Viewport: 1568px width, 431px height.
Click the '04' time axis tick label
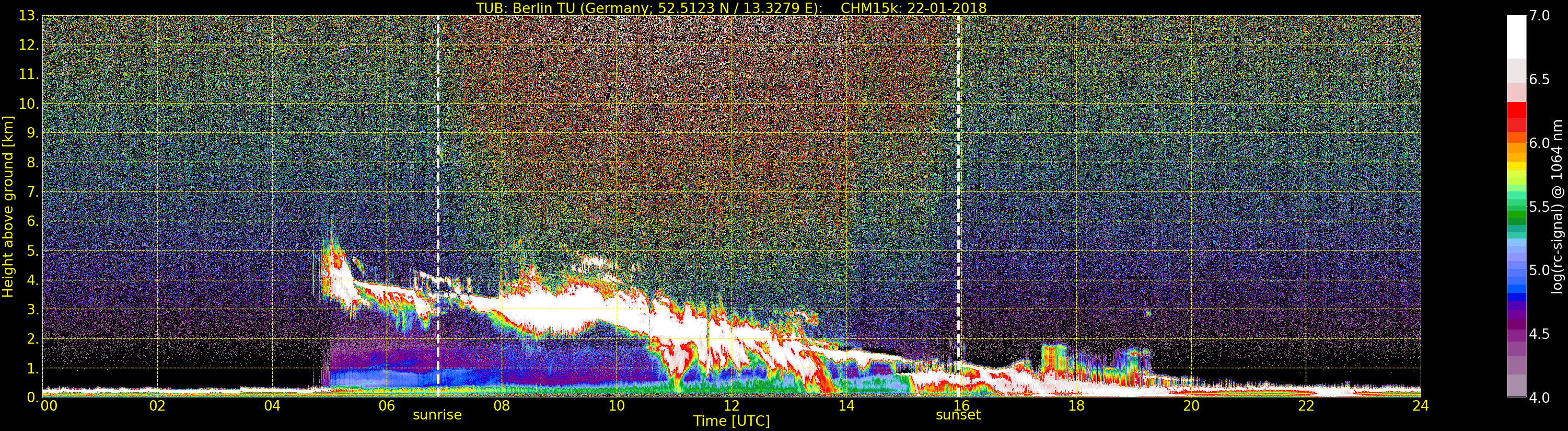tap(272, 406)
